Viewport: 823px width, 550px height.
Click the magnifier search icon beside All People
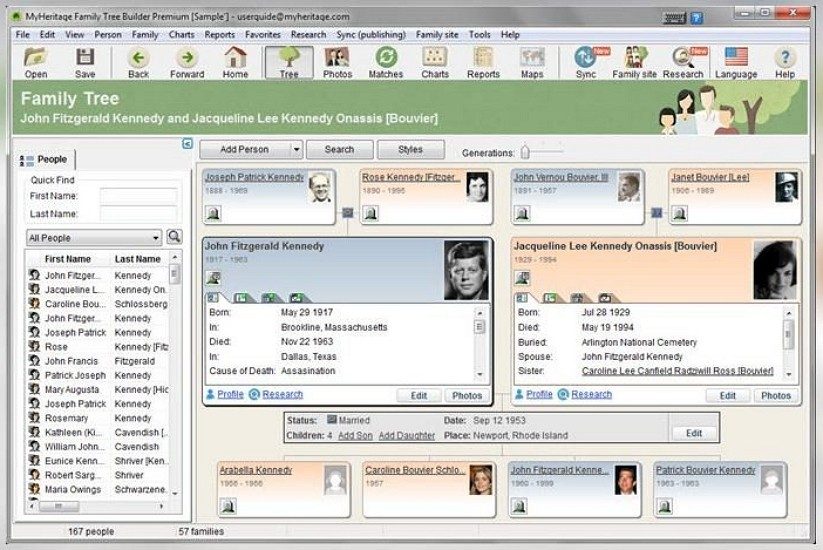click(174, 237)
